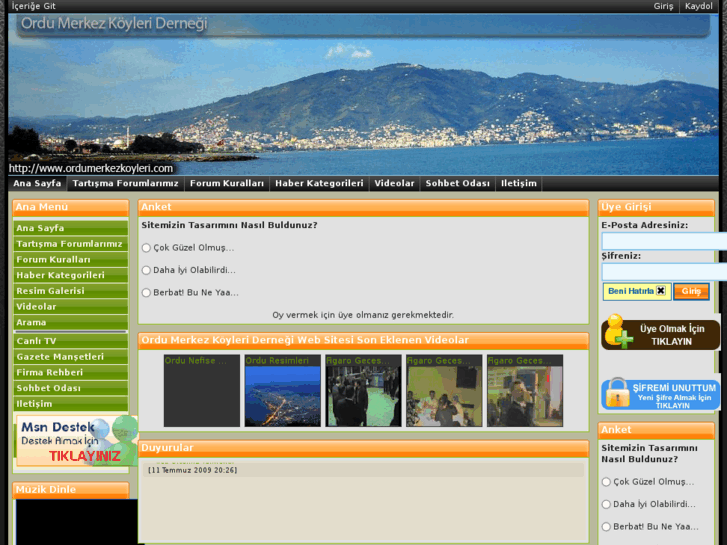Click the announcement dated 11 Temmuz 2009
727x545 pixels.
(x=363, y=469)
